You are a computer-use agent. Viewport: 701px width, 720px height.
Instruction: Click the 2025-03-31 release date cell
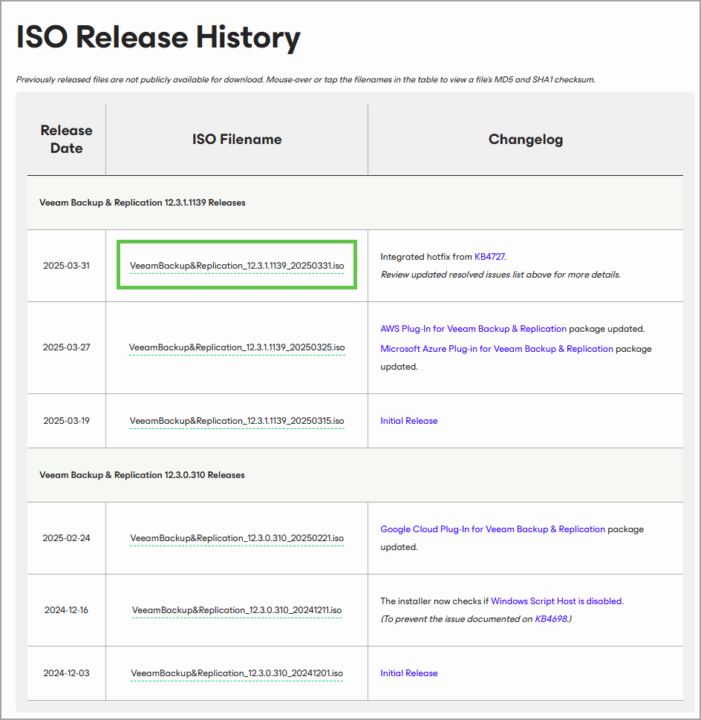click(67, 266)
